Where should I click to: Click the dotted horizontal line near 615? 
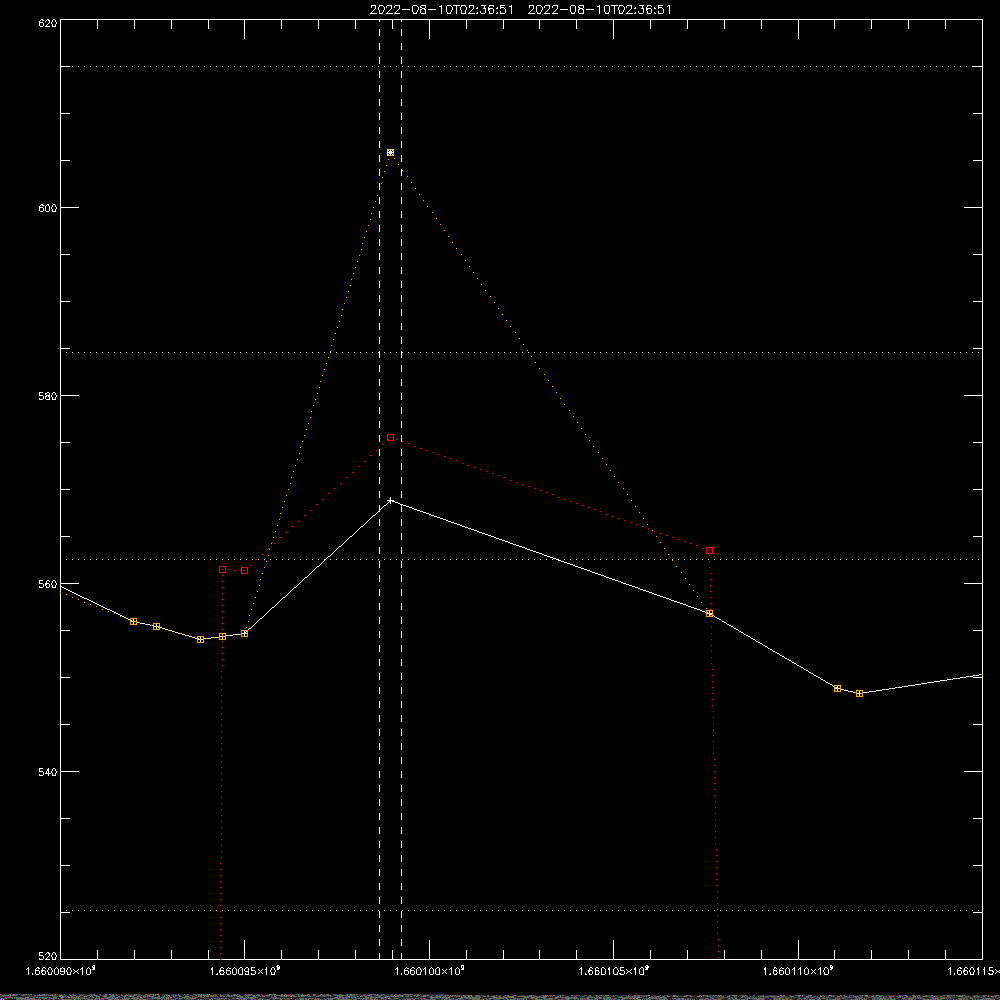click(x=521, y=66)
